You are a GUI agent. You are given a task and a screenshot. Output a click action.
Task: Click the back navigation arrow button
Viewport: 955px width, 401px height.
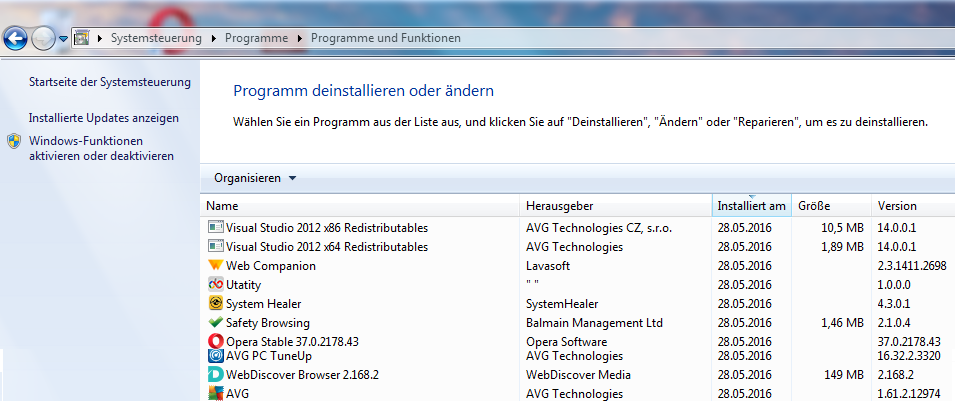(x=15, y=38)
